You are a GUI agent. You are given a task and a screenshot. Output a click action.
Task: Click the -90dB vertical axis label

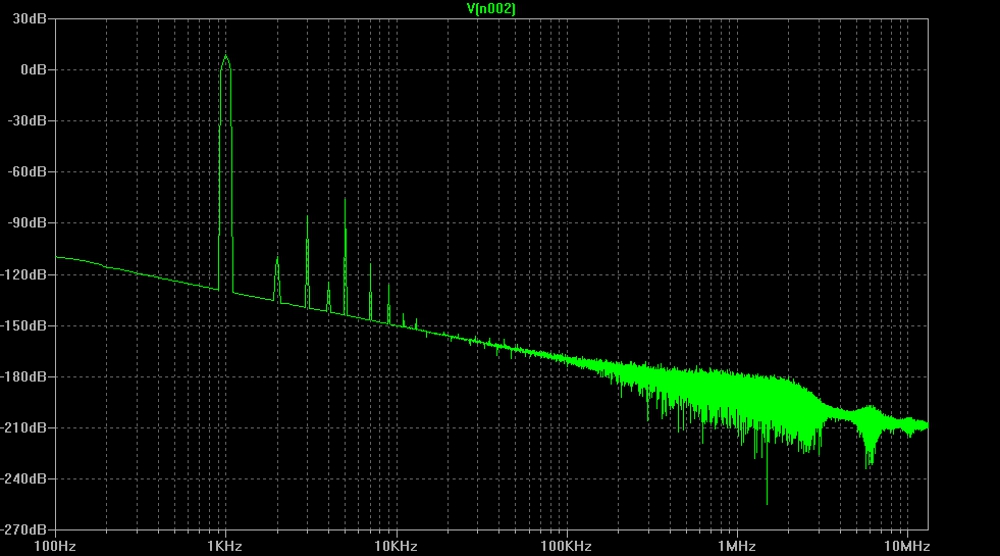click(x=31, y=223)
